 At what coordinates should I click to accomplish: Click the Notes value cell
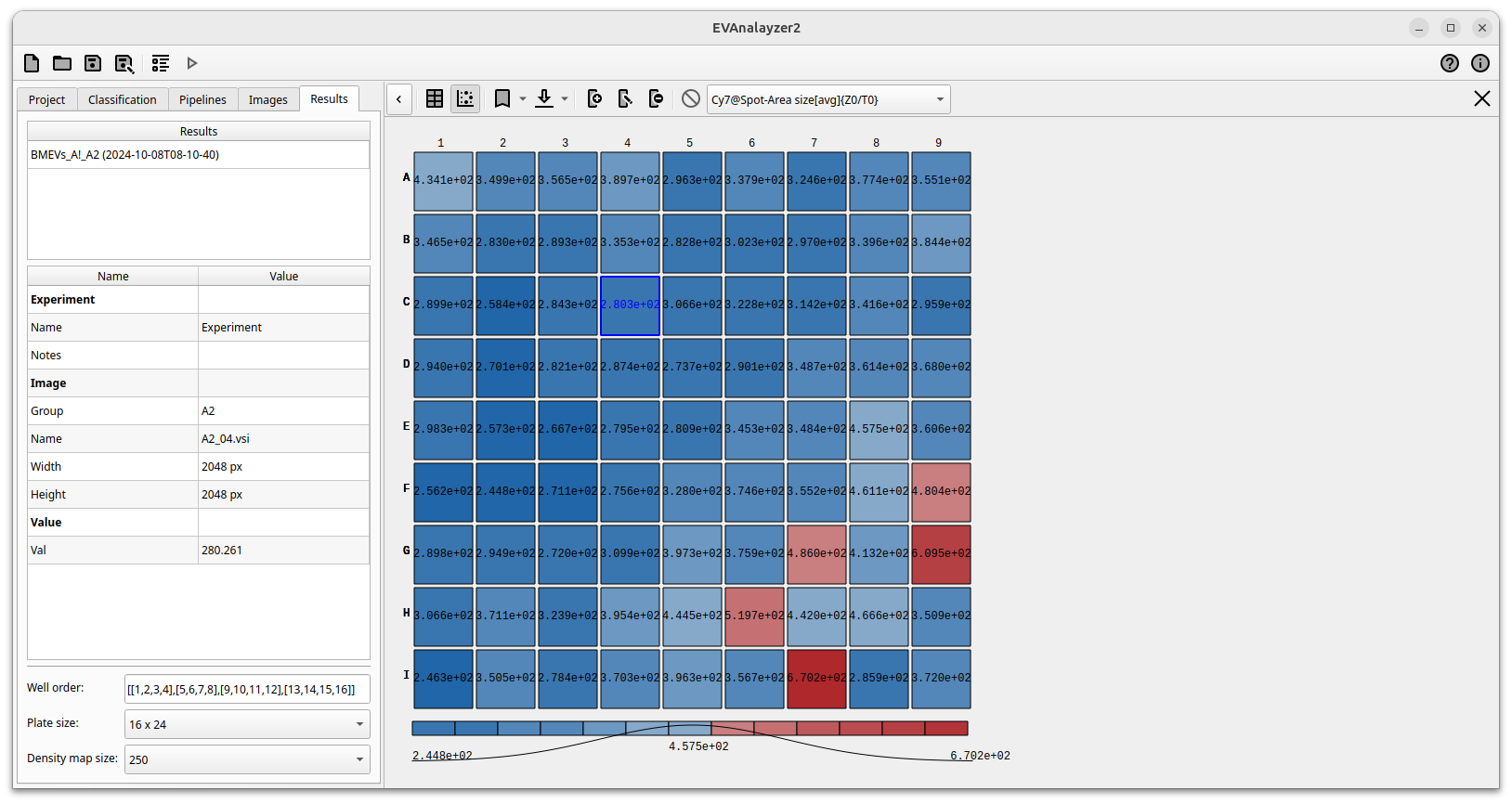pyautogui.click(x=284, y=355)
